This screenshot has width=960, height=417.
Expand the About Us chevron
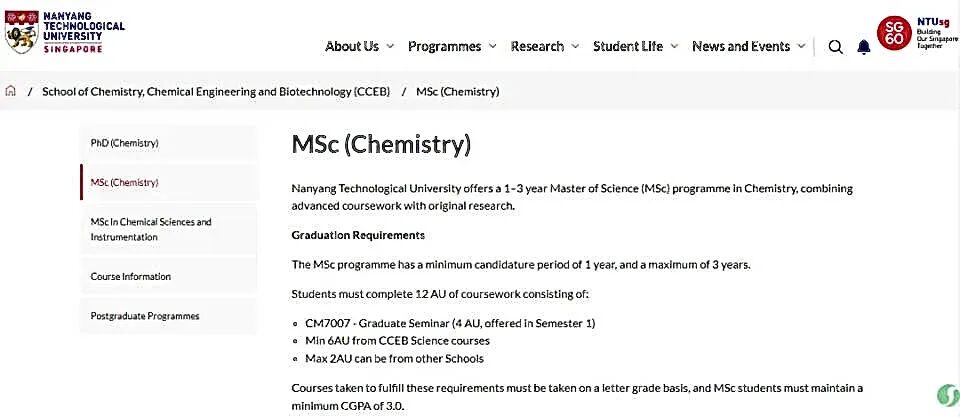coord(390,47)
